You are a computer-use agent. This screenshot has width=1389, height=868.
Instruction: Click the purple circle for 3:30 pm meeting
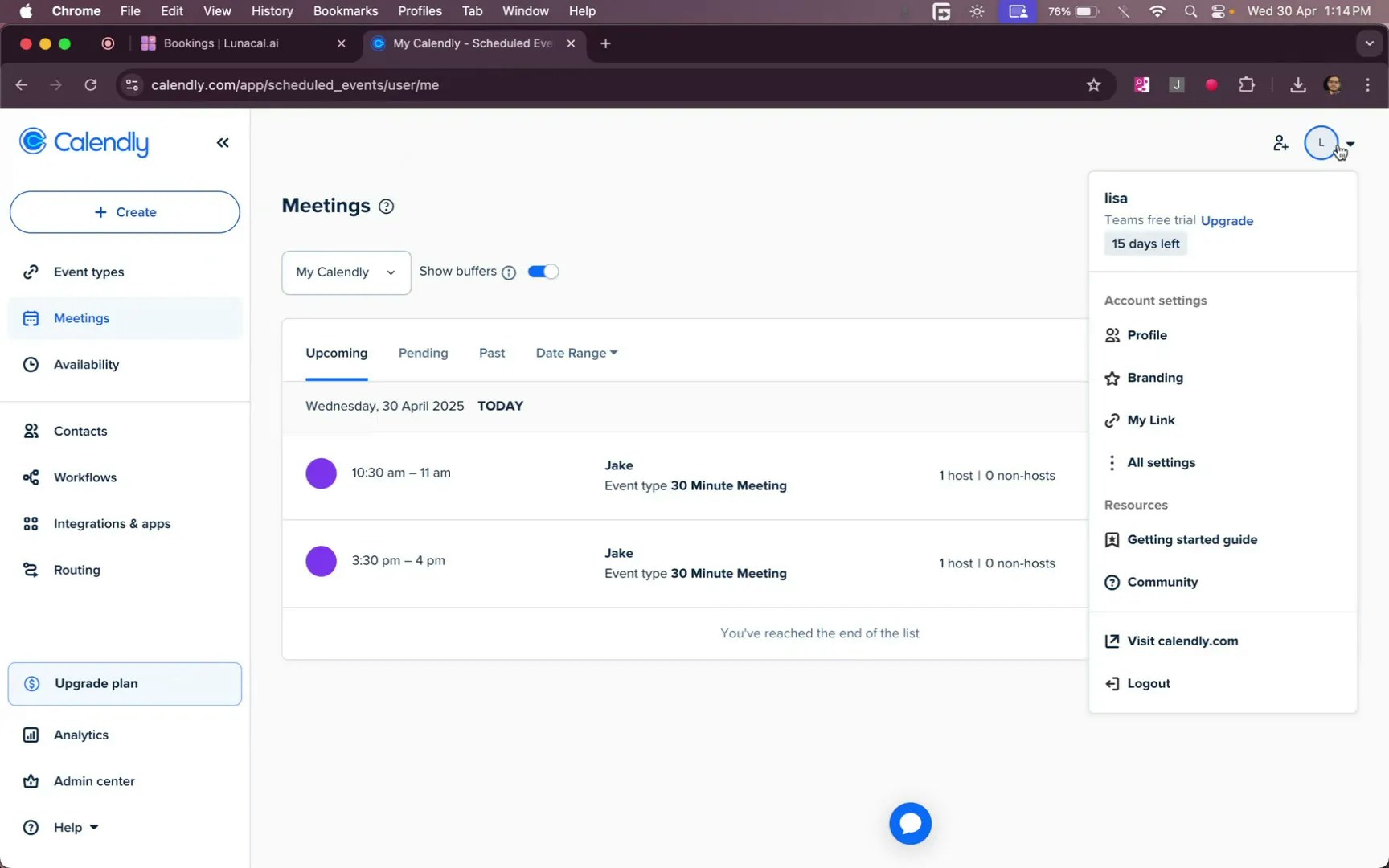coord(321,561)
